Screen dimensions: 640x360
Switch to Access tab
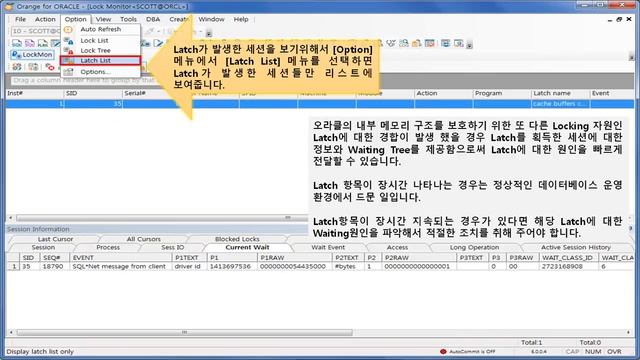coord(397,247)
